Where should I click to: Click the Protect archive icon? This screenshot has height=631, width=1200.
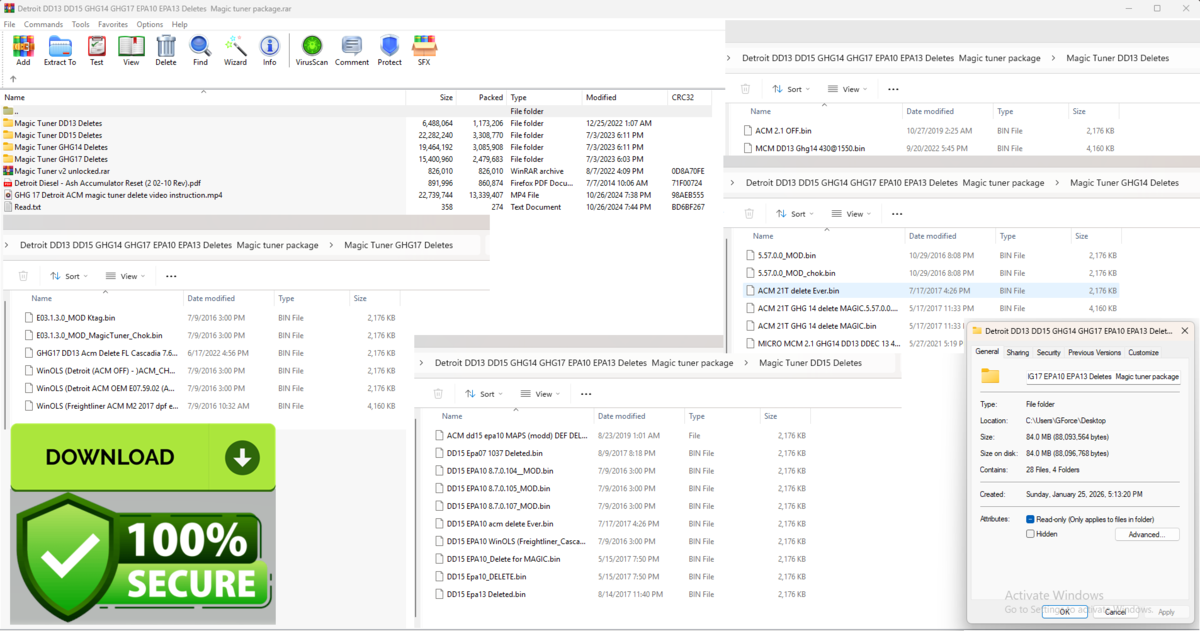pyautogui.click(x=389, y=49)
